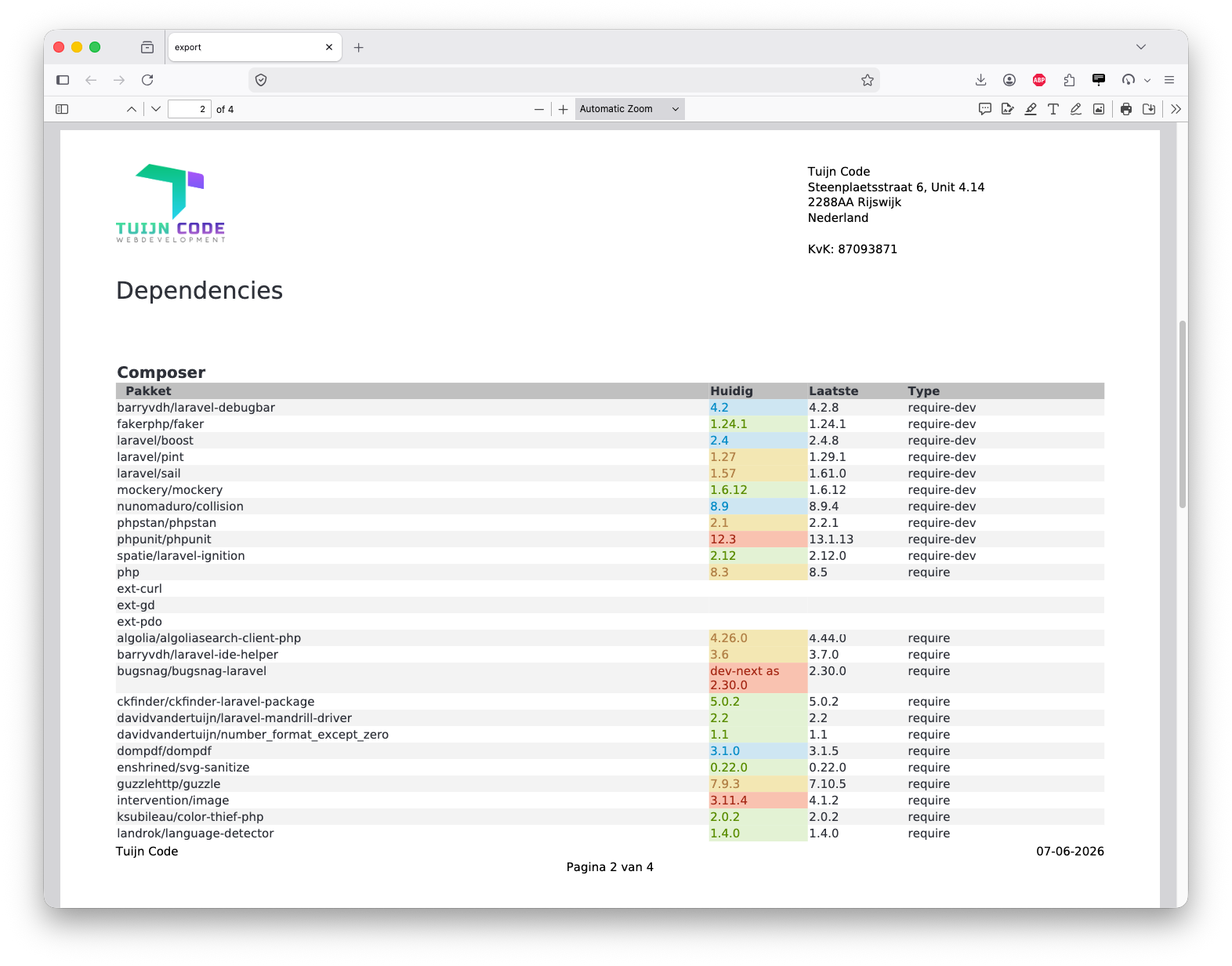Click the speed gauge extension icon
1232x966 pixels.
pyautogui.click(x=1129, y=80)
